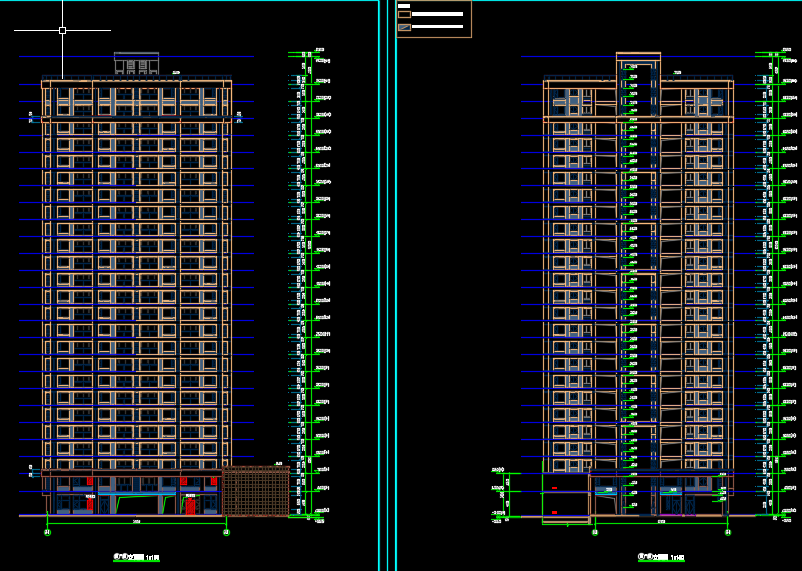802x571 pixels.
Task: Pick the rooftop machine room on left elevation
Action: tap(136, 64)
